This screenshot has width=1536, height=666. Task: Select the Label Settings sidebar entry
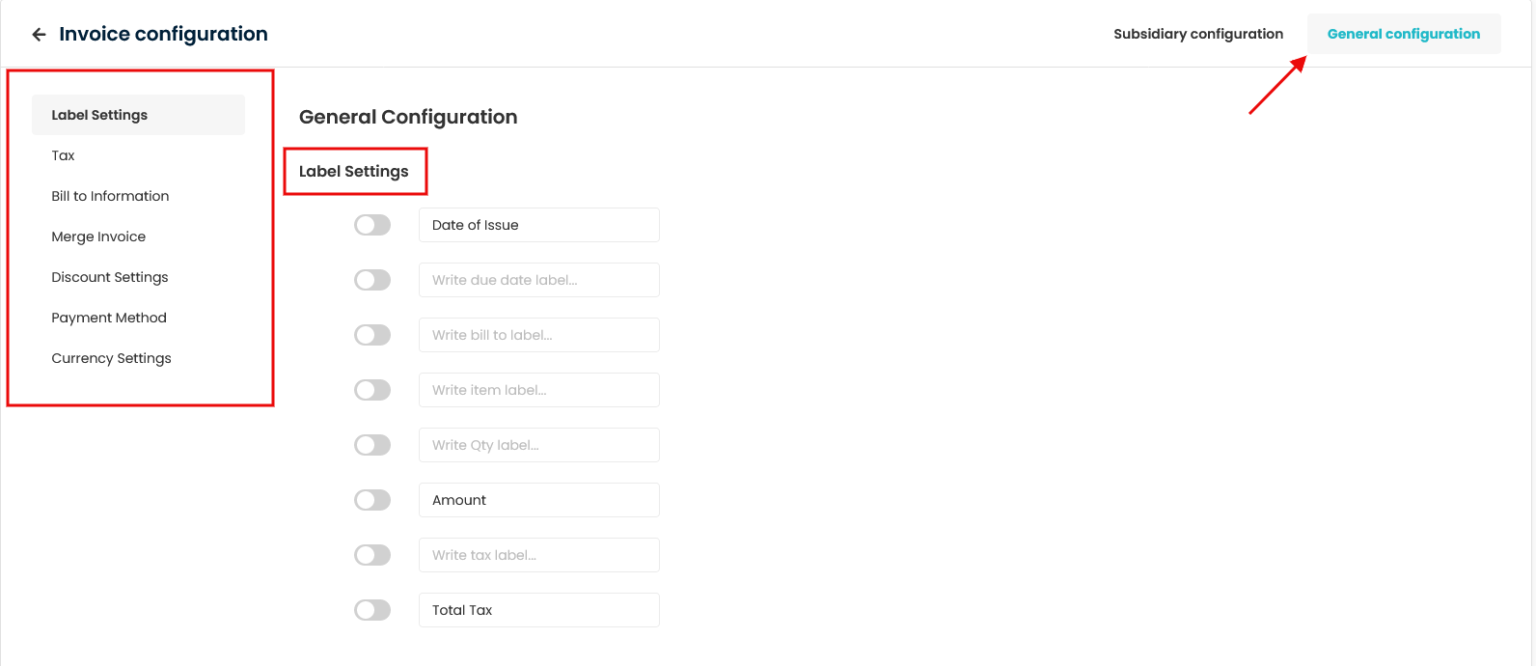tap(99, 114)
